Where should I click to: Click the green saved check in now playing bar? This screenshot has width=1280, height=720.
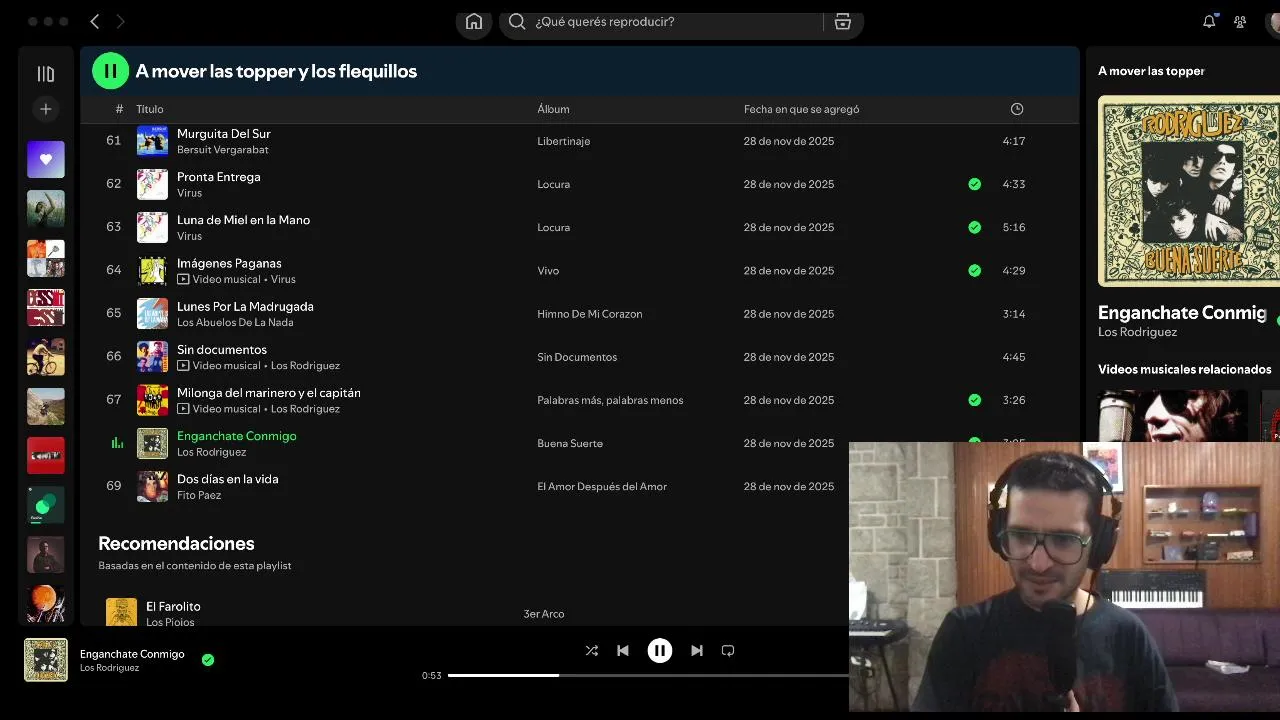point(208,660)
